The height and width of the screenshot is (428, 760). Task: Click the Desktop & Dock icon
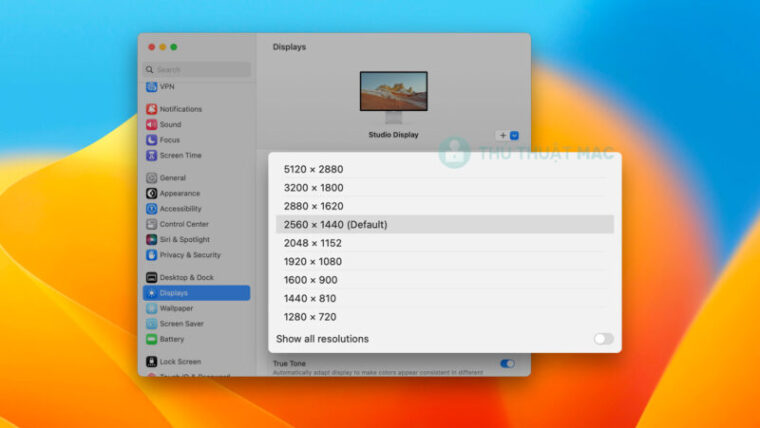click(152, 277)
